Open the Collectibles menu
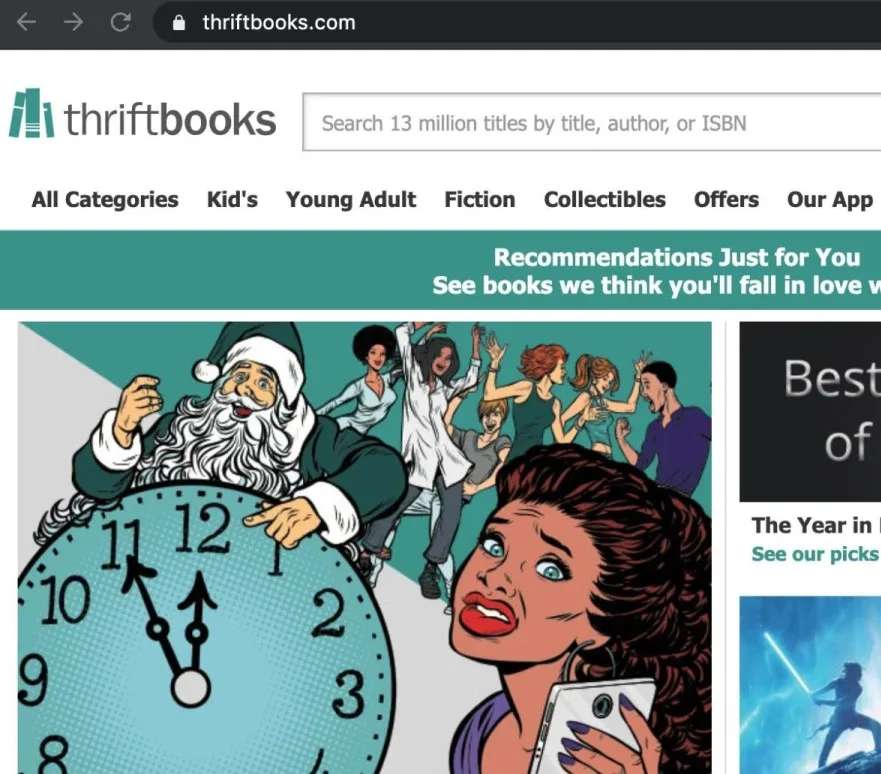 pyautogui.click(x=605, y=199)
